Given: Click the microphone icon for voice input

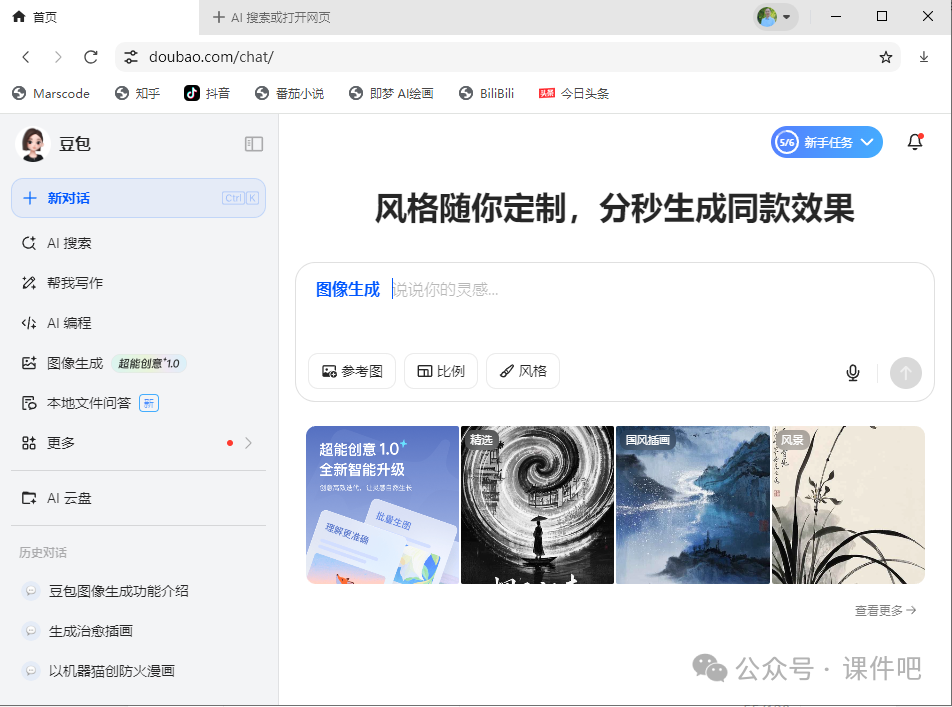Looking at the screenshot, I should [852, 372].
